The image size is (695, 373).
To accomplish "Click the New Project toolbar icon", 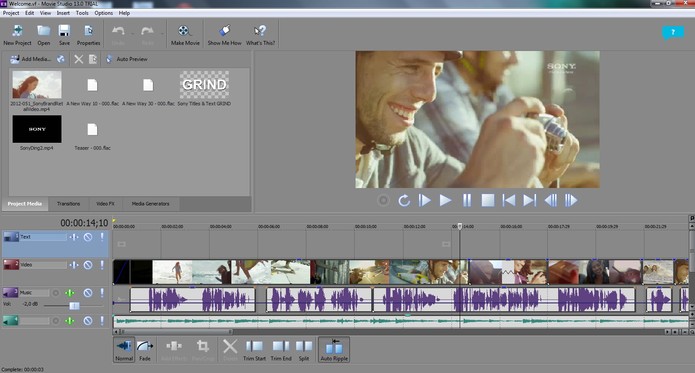I will 17,35.
